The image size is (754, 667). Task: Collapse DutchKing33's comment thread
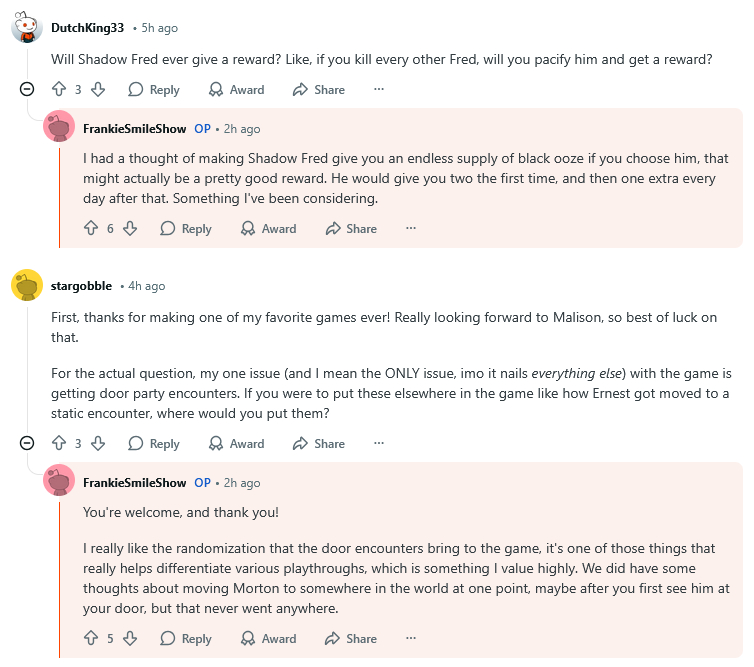point(27,90)
